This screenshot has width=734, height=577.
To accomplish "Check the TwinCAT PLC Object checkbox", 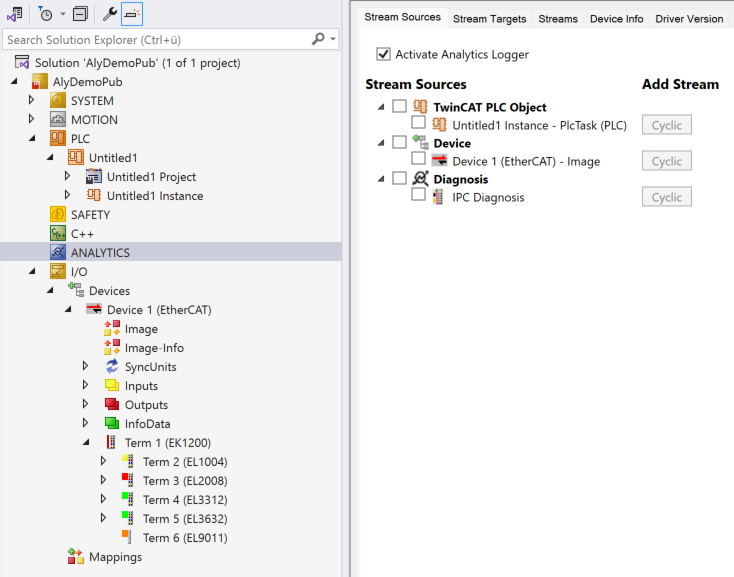I will pyautogui.click(x=400, y=107).
